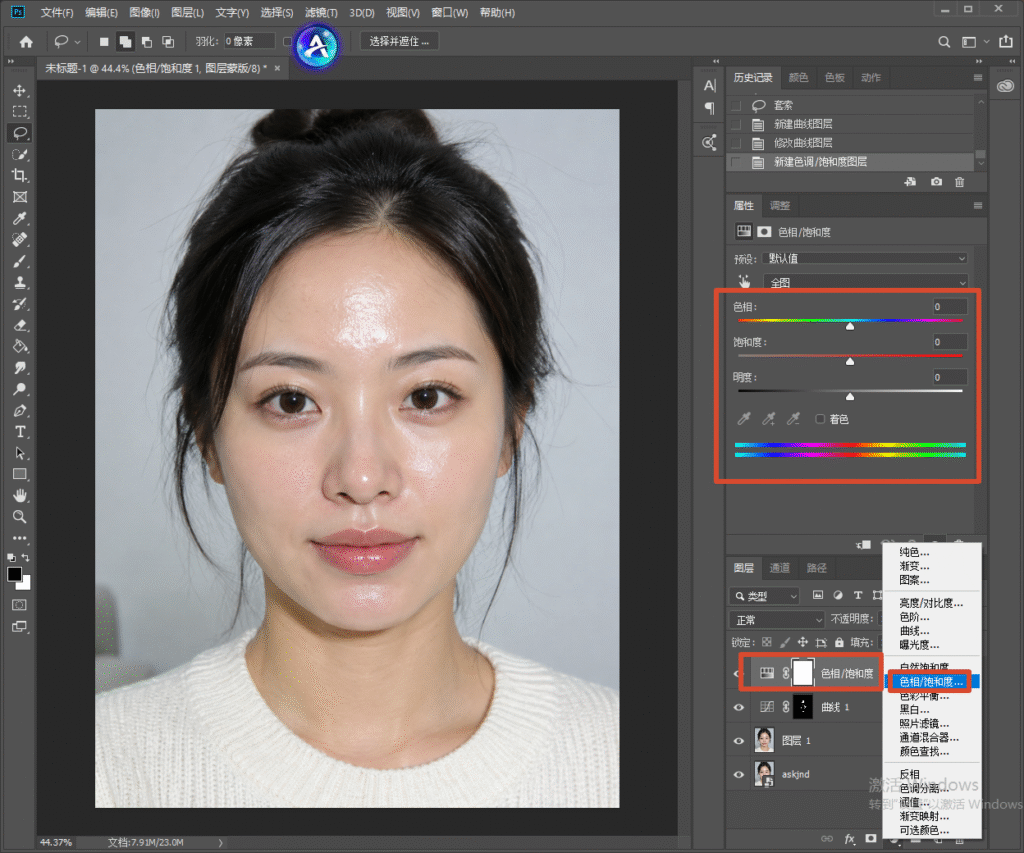
Task: Click the targeted adjustment hand tool
Action: pos(744,282)
